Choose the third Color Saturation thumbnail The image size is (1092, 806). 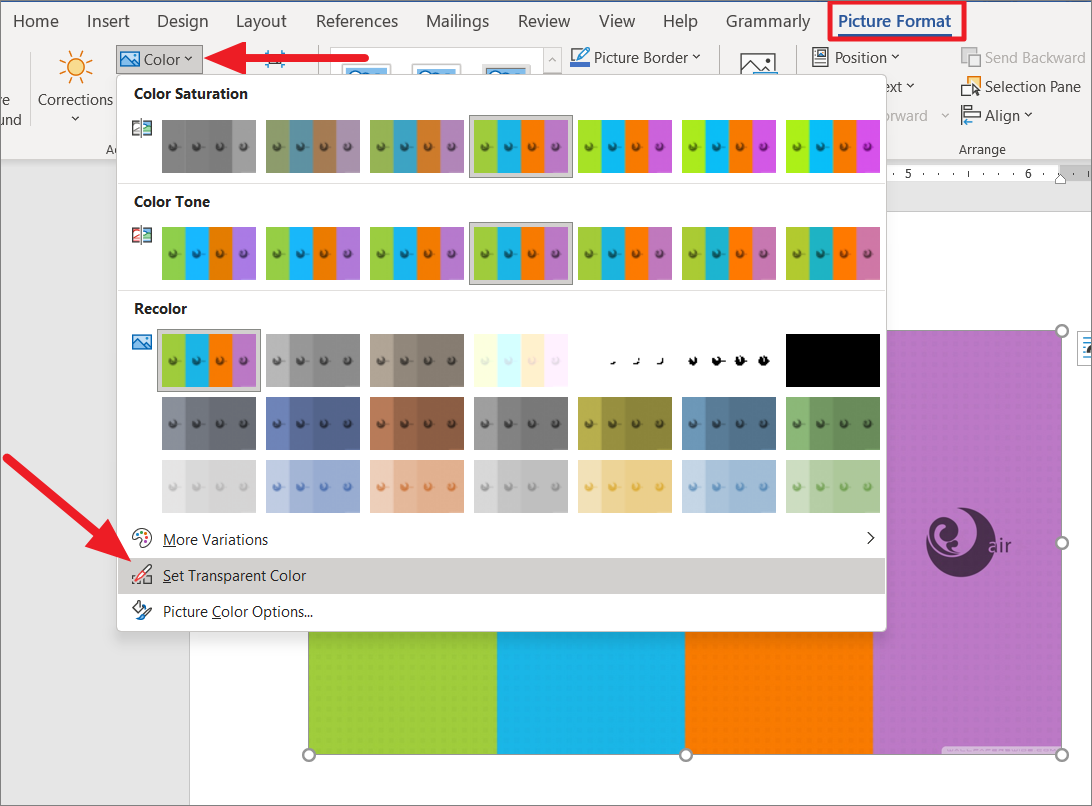coord(416,146)
